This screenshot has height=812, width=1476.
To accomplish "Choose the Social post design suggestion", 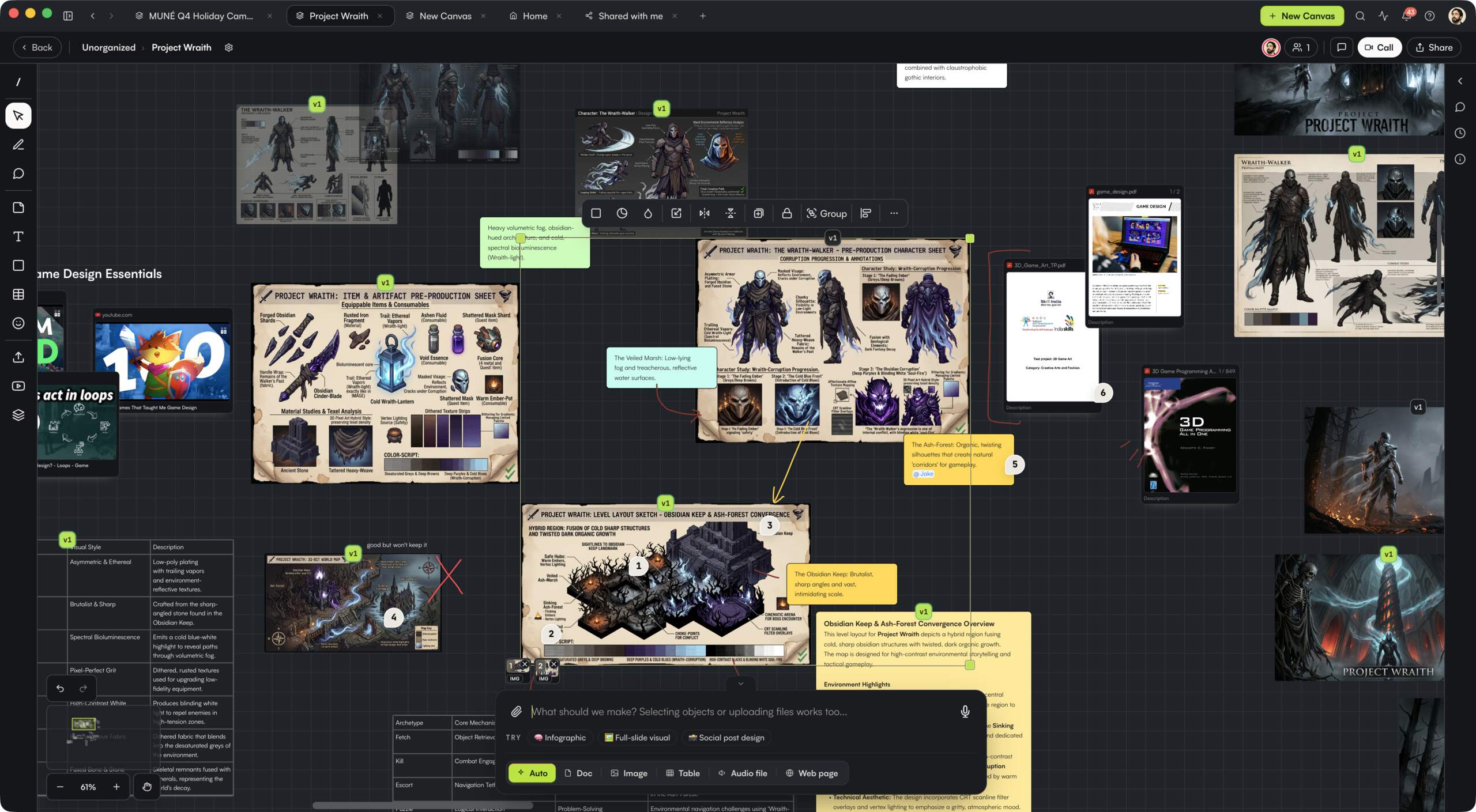I will coord(726,738).
